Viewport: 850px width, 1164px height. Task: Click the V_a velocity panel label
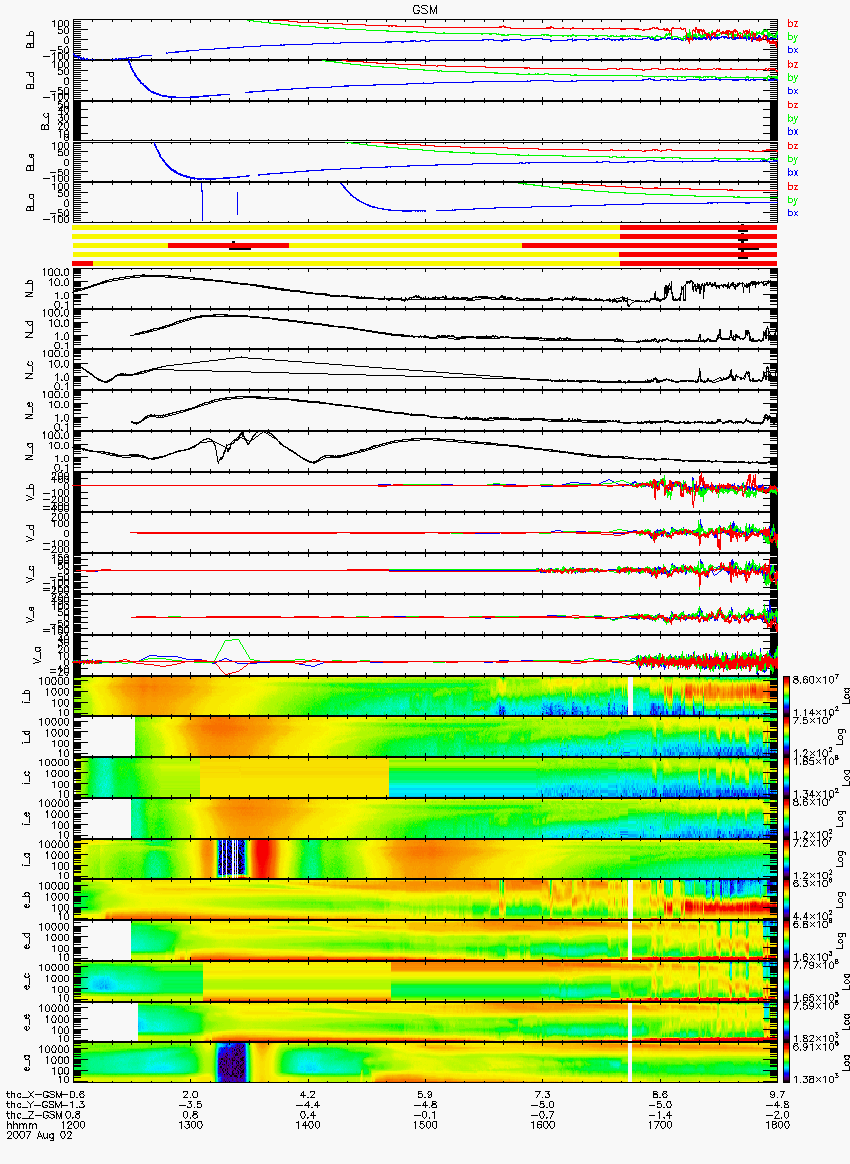[36, 655]
